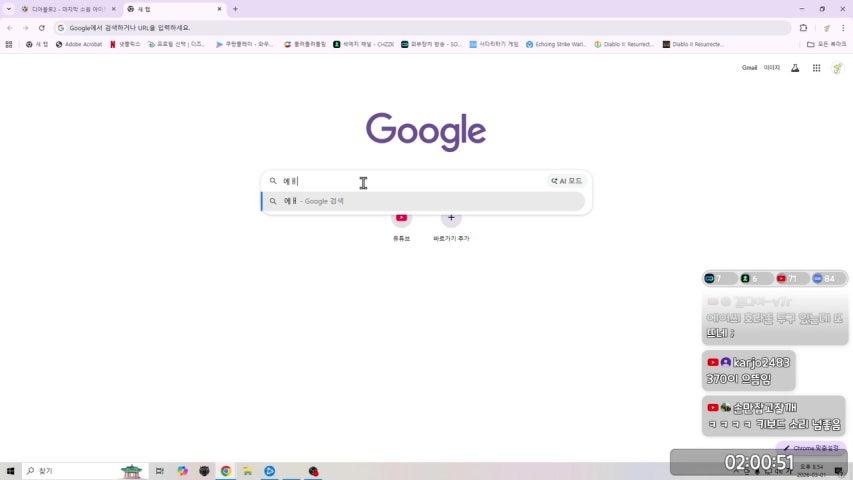Image resolution: width=853 pixels, height=480 pixels.
Task: Click the Windows Start button
Action: [11, 471]
